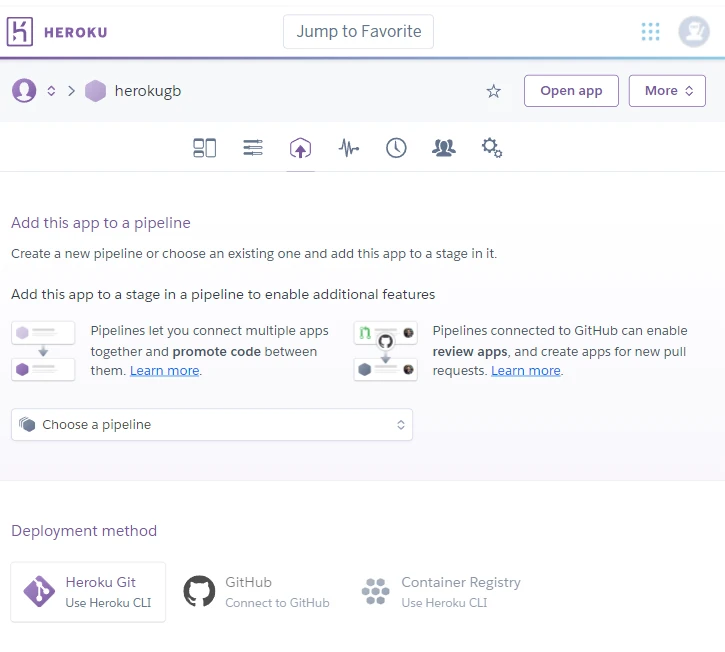The width and height of the screenshot is (725, 652).
Task: Expand the More dropdown button
Action: tap(667, 91)
